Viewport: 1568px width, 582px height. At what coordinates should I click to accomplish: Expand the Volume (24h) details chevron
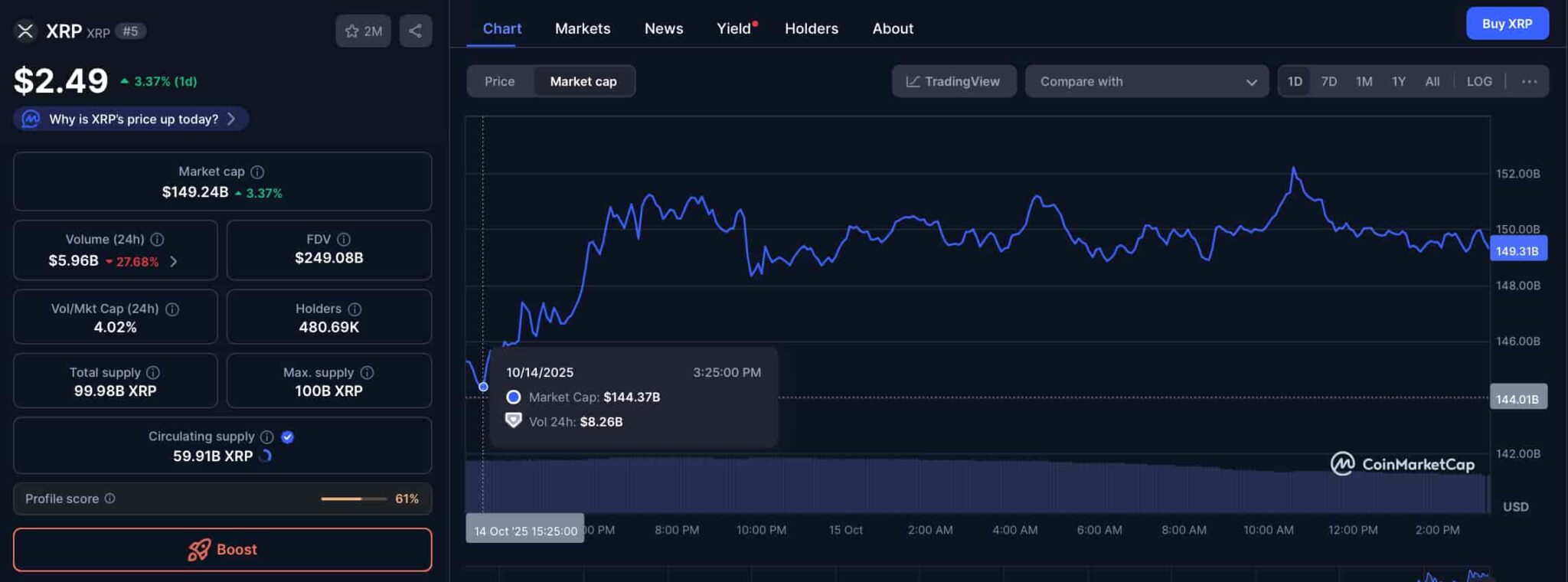point(174,262)
